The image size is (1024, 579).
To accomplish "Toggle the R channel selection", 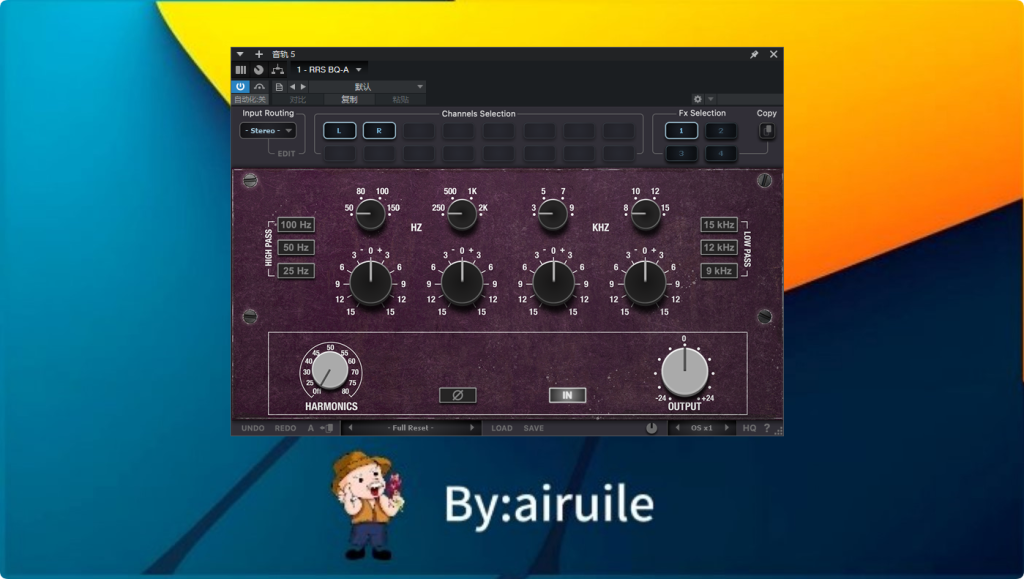I will click(379, 131).
